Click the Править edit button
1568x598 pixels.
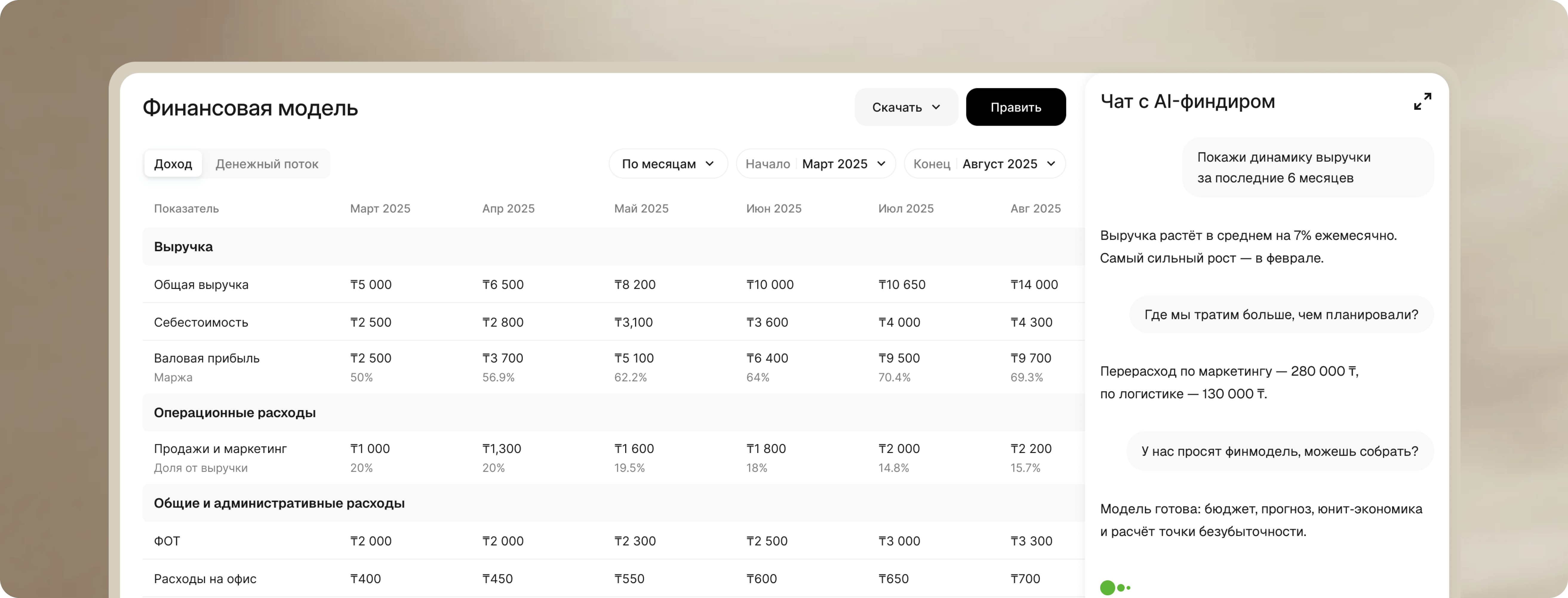click(x=1015, y=107)
